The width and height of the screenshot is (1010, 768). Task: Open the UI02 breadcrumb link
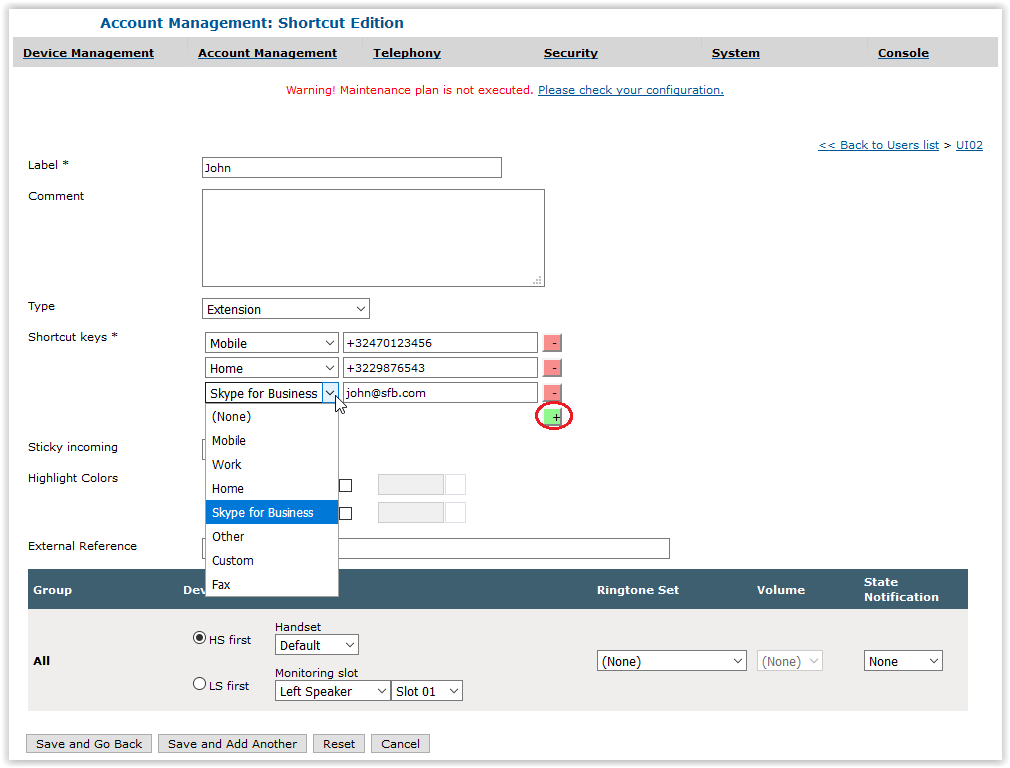click(x=969, y=145)
